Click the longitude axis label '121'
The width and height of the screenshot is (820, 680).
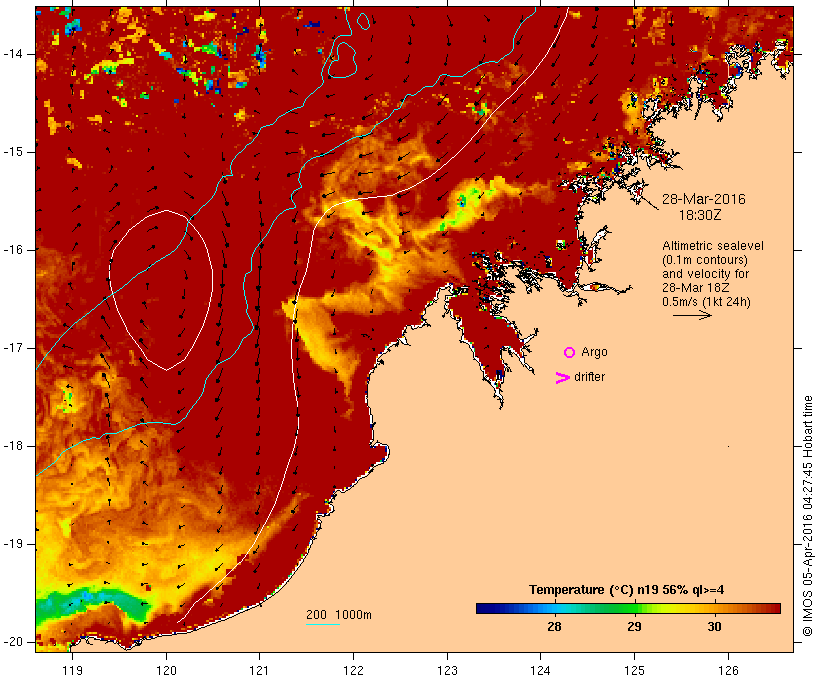[259, 671]
